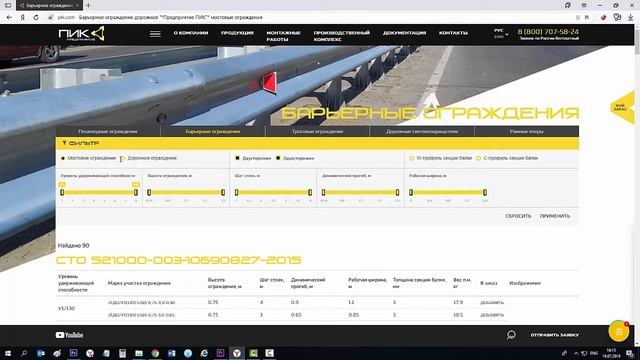The image size is (640, 360).
Task: Open a new browser tab with plus
Action: (x=89, y=5)
